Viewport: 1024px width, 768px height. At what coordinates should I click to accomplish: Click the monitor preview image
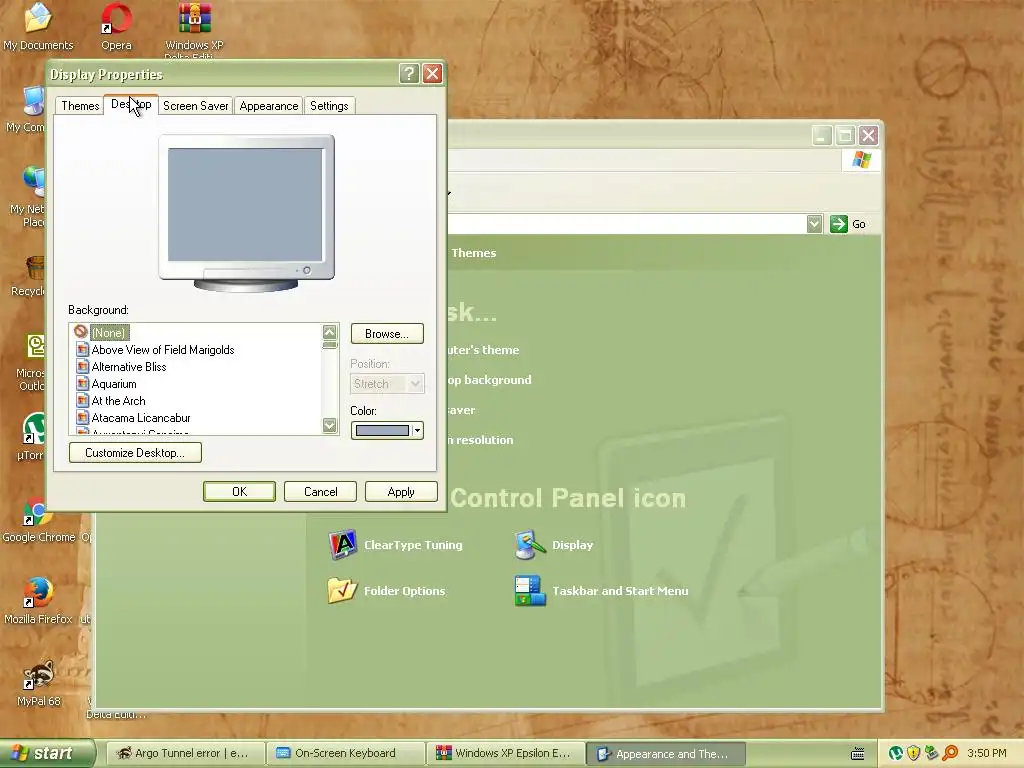click(x=246, y=213)
